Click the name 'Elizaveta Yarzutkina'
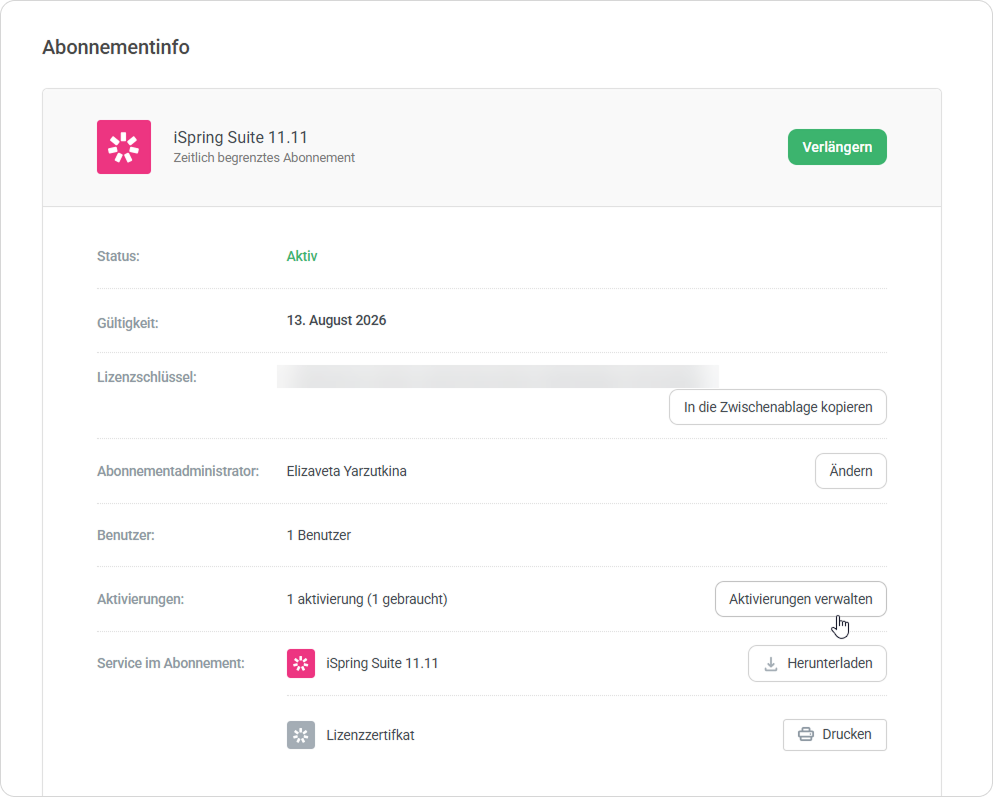The width and height of the screenshot is (993, 797). click(346, 471)
